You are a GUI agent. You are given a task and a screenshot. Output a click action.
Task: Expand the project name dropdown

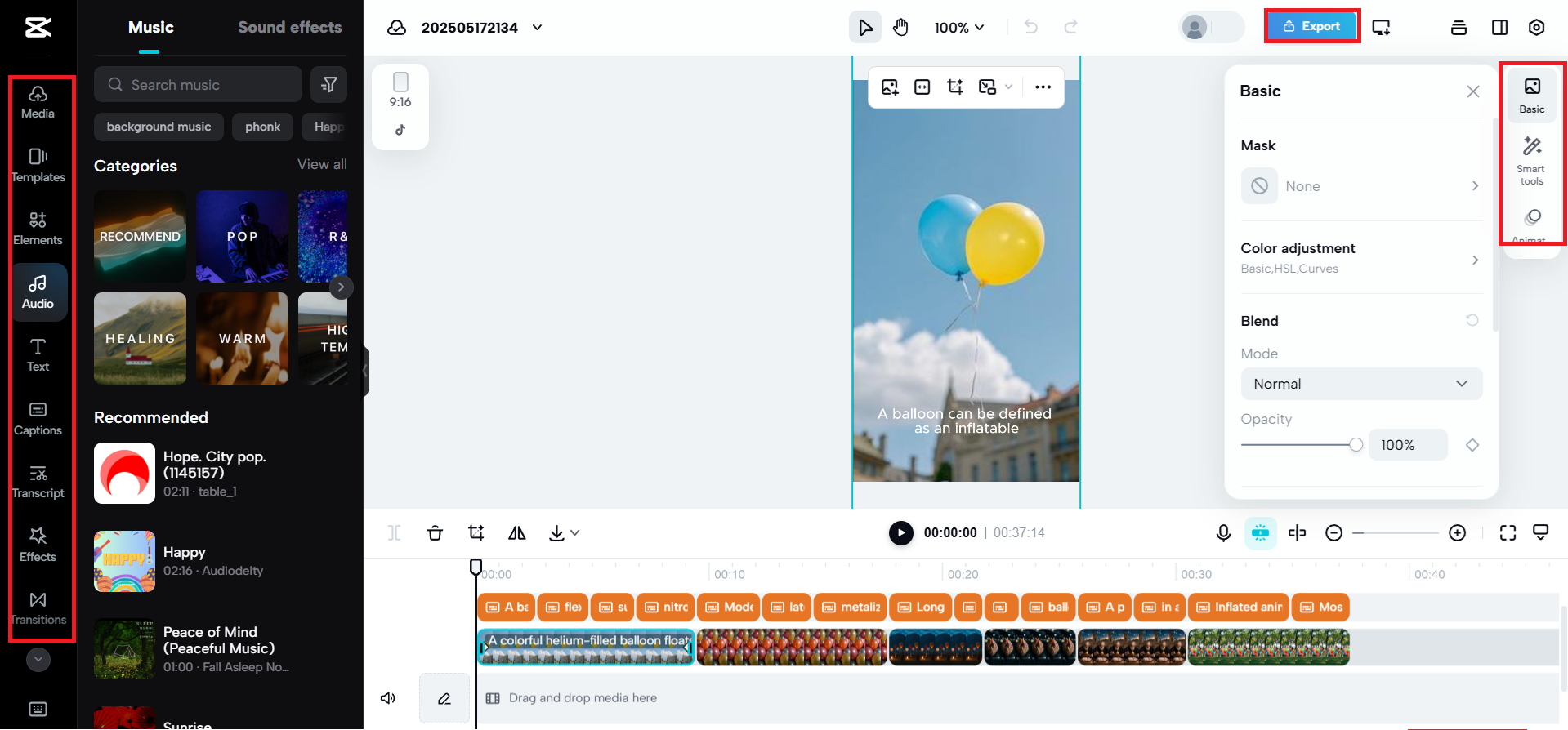pyautogui.click(x=538, y=28)
